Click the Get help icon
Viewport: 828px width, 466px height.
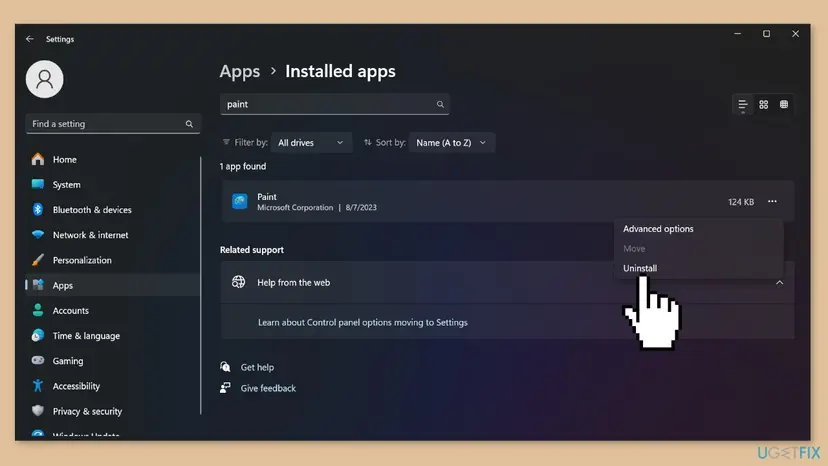[x=225, y=367]
